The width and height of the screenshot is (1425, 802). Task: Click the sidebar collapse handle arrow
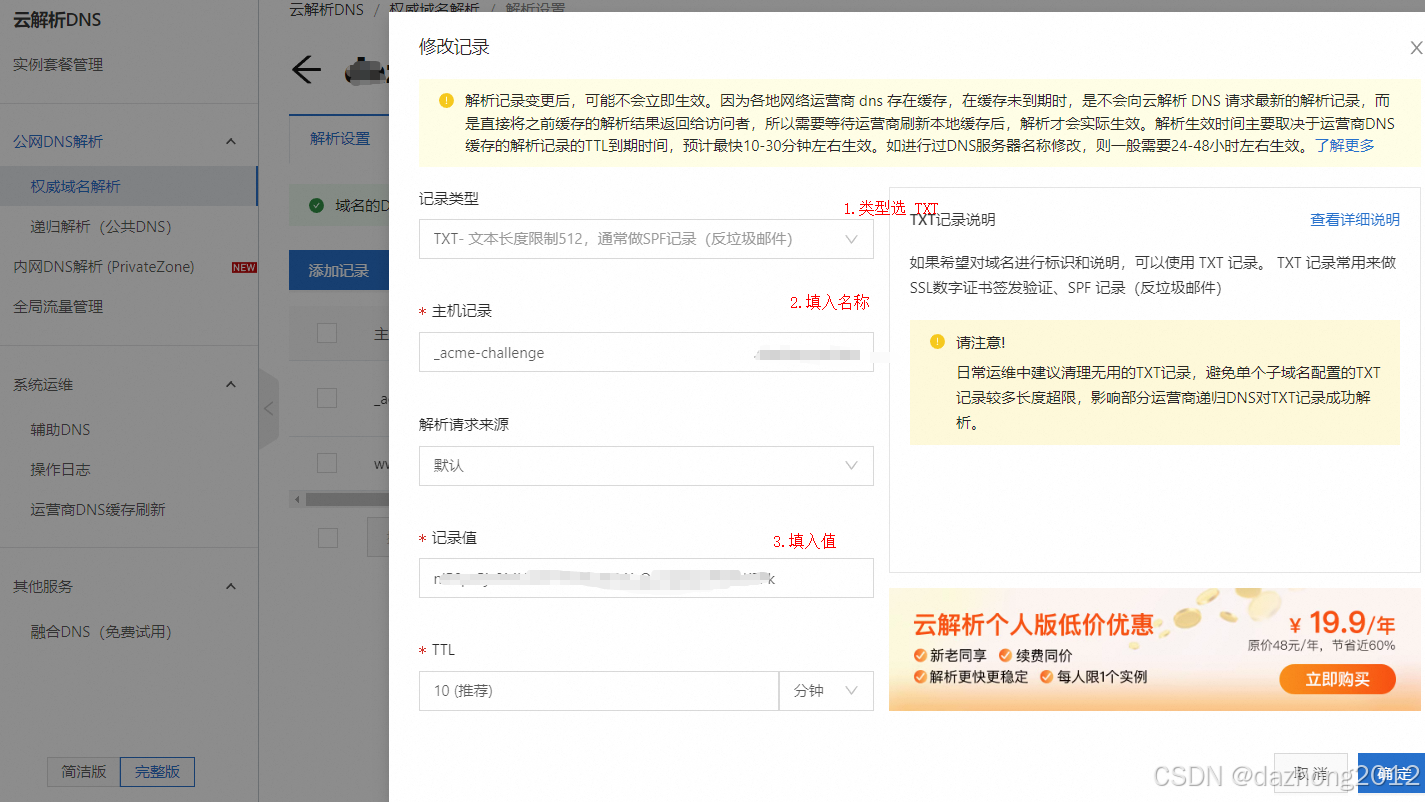click(x=268, y=408)
